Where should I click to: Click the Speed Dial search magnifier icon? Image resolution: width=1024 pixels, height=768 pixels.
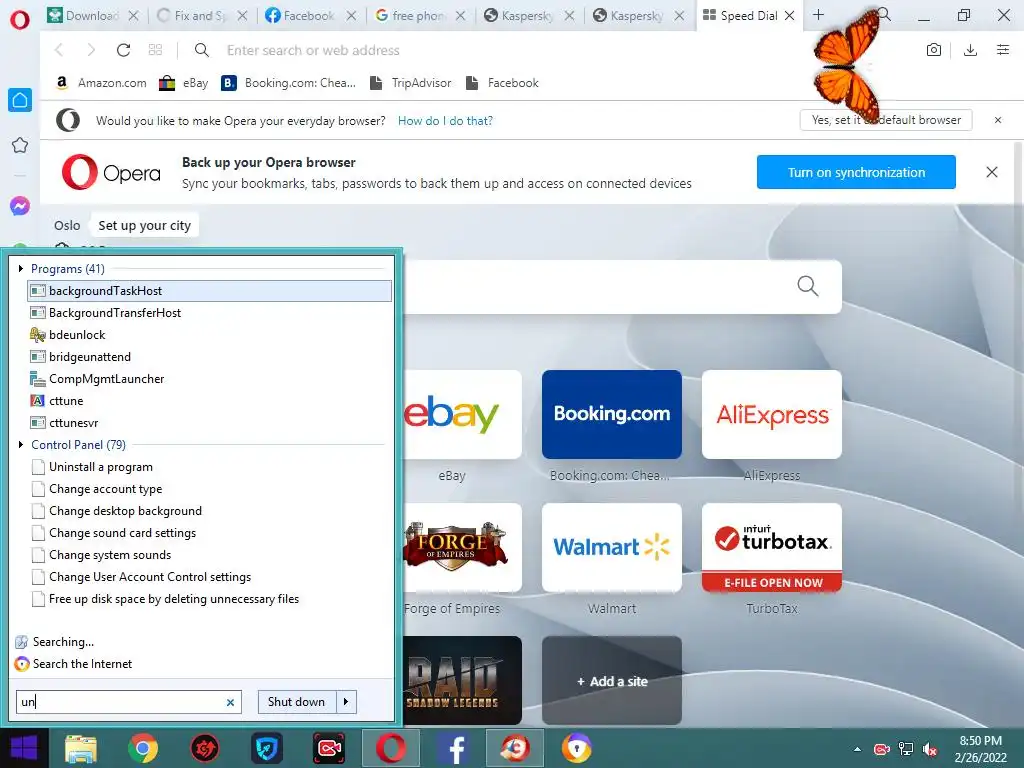click(x=808, y=286)
